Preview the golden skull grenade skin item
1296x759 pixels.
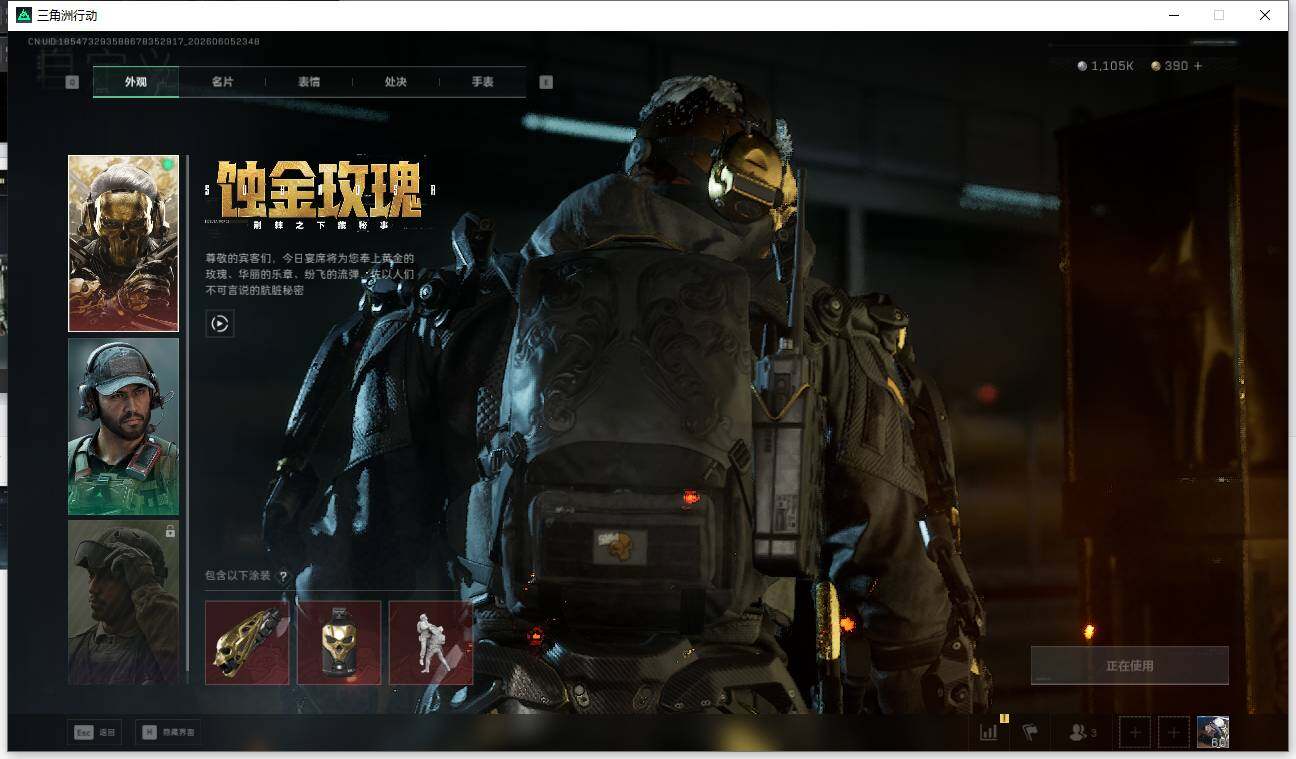click(339, 643)
